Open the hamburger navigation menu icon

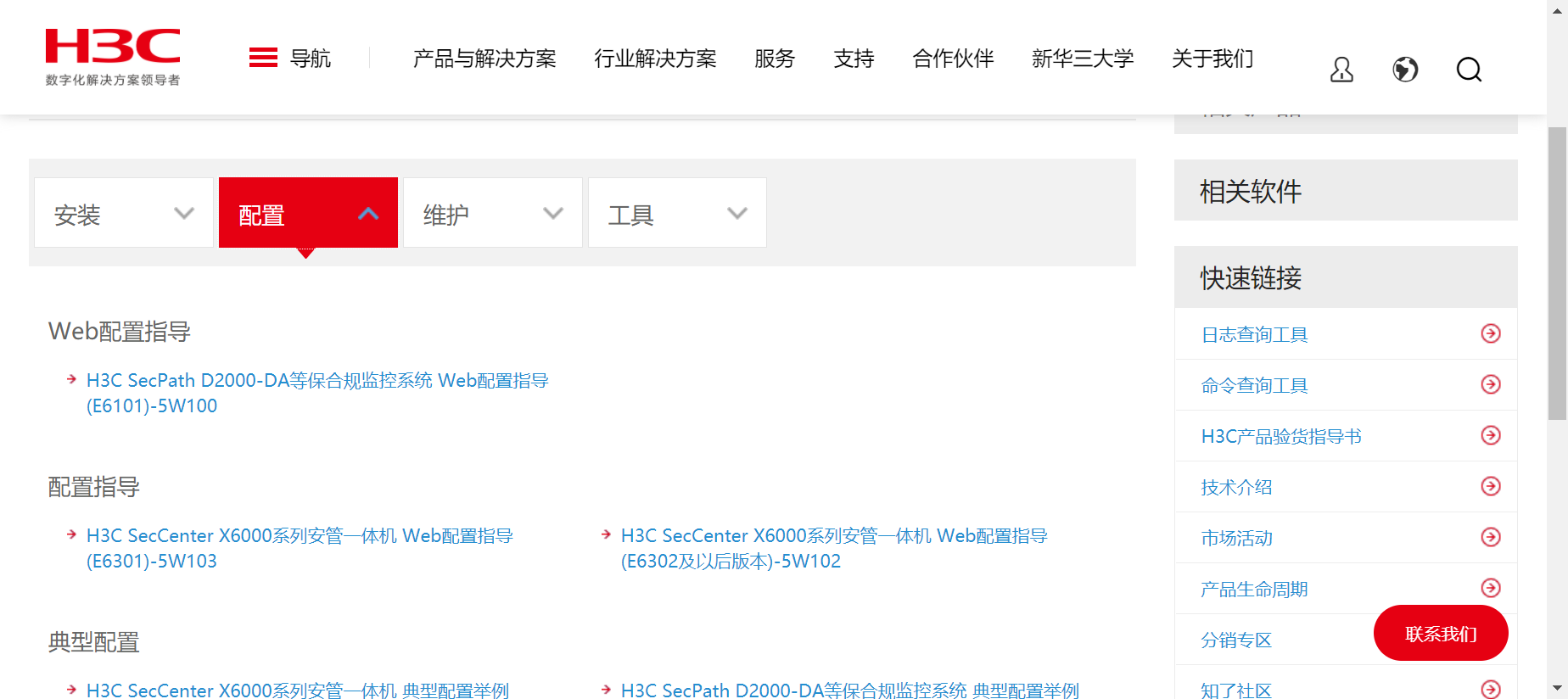263,58
